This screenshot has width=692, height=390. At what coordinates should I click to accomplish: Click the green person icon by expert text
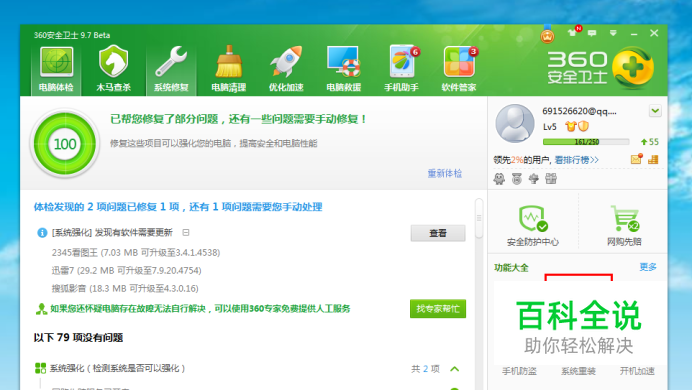pos(41,309)
